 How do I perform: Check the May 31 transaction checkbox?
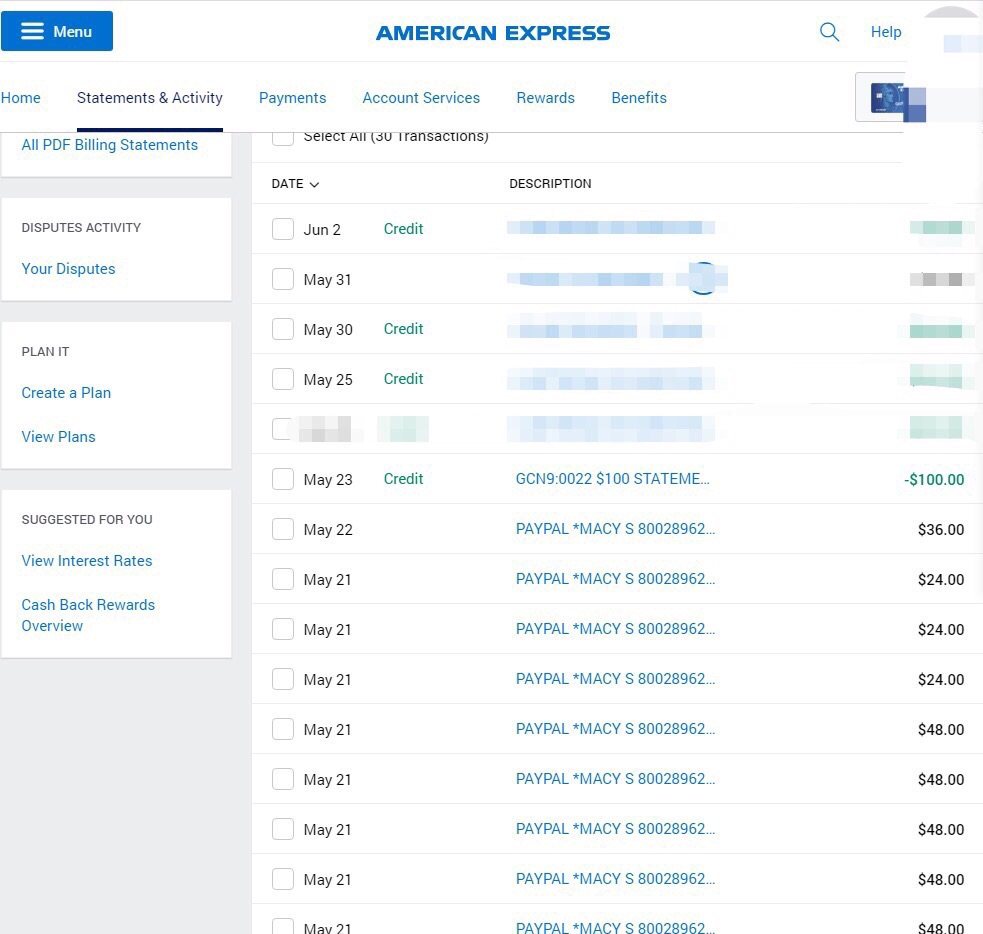pos(283,279)
